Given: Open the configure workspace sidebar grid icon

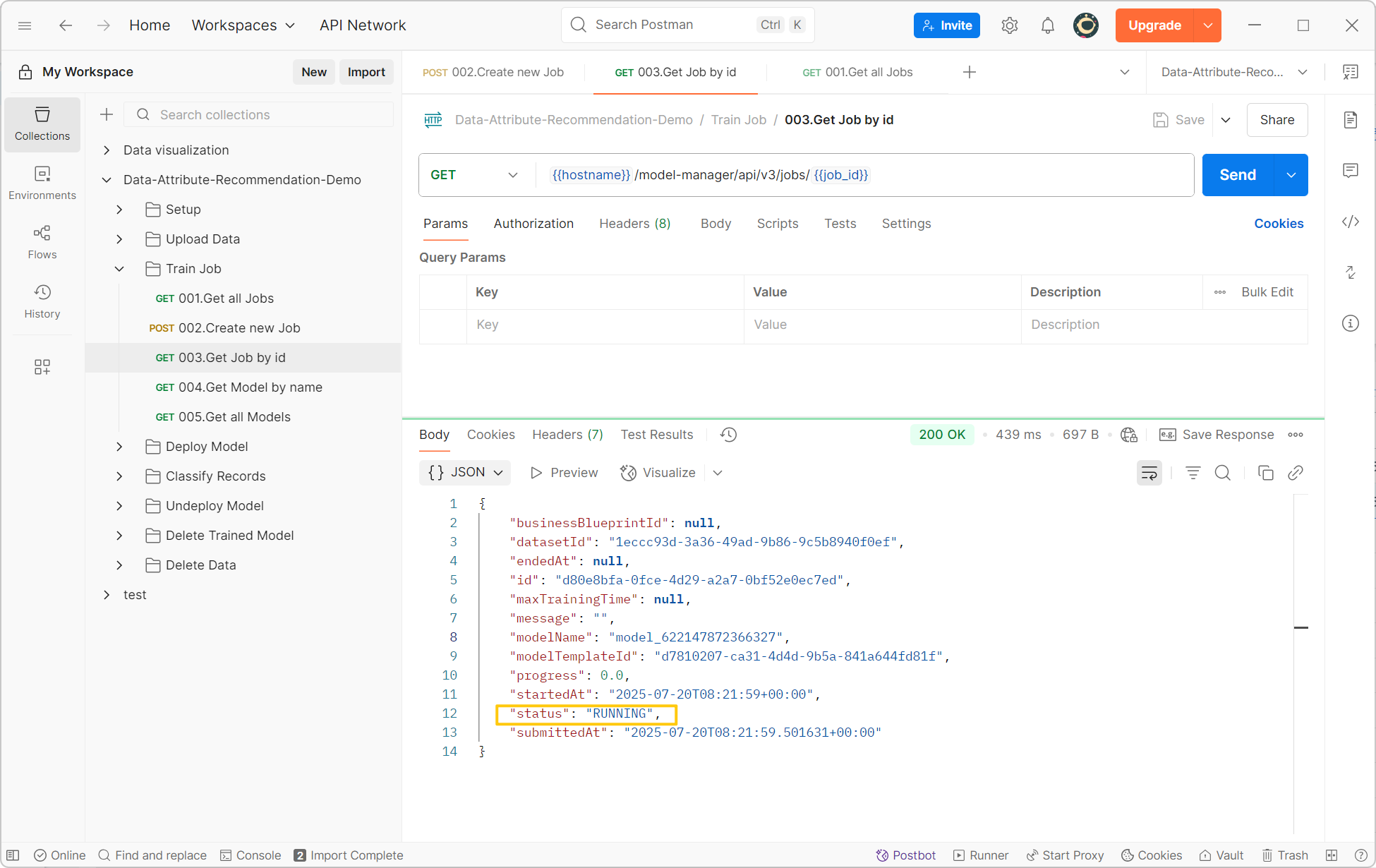Looking at the screenshot, I should (42, 367).
